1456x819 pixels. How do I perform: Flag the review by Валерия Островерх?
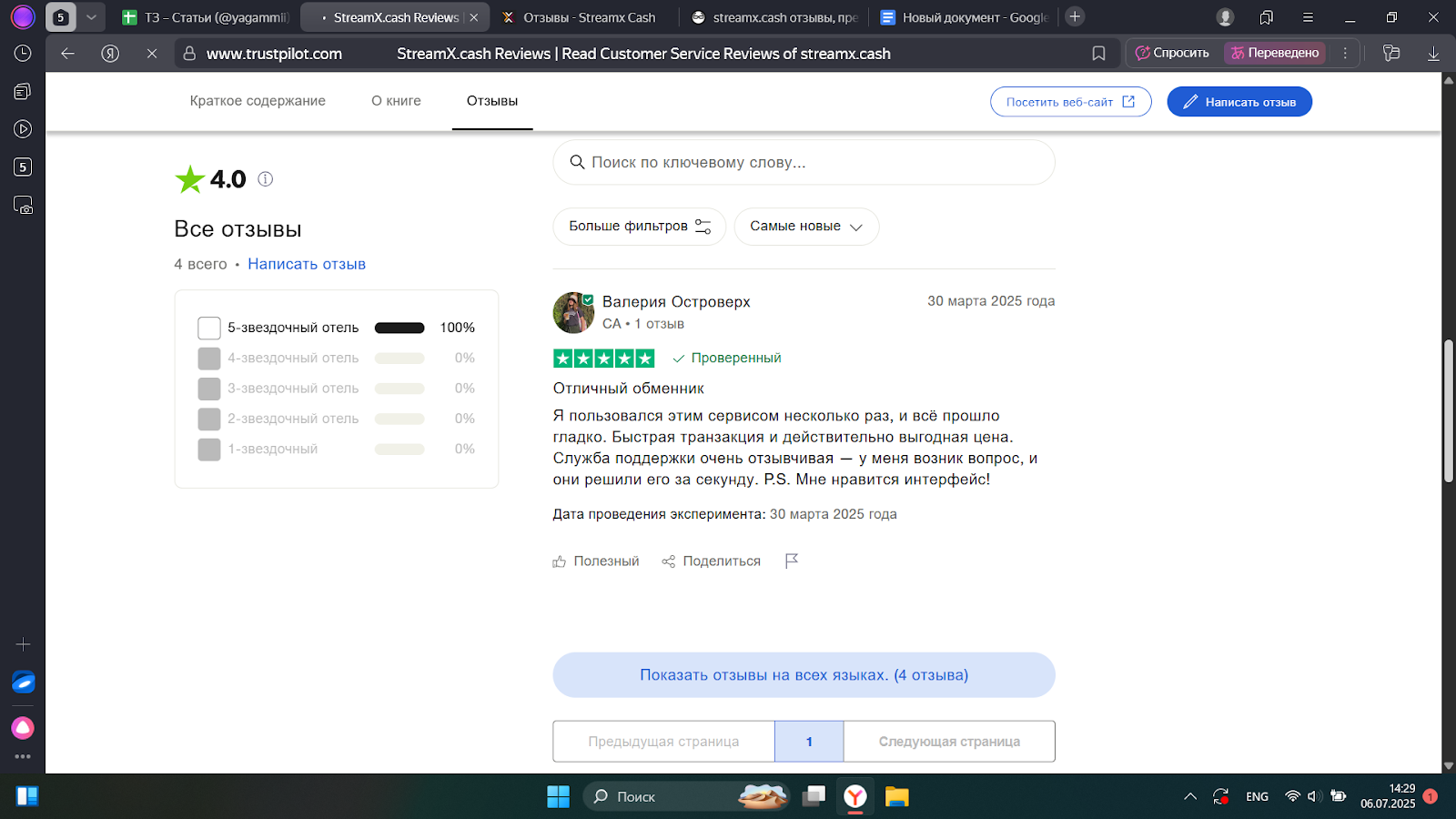point(792,561)
